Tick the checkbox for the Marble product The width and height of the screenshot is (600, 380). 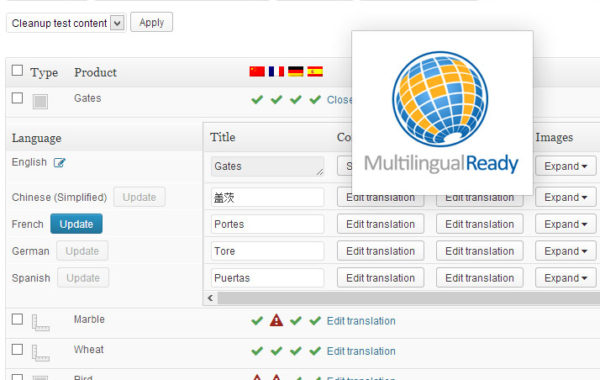(17, 319)
